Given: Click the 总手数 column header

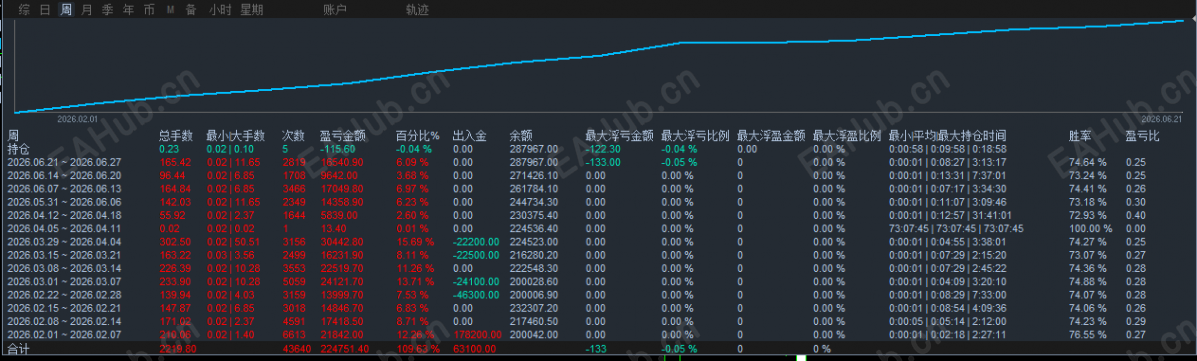Looking at the screenshot, I should coord(176,136).
